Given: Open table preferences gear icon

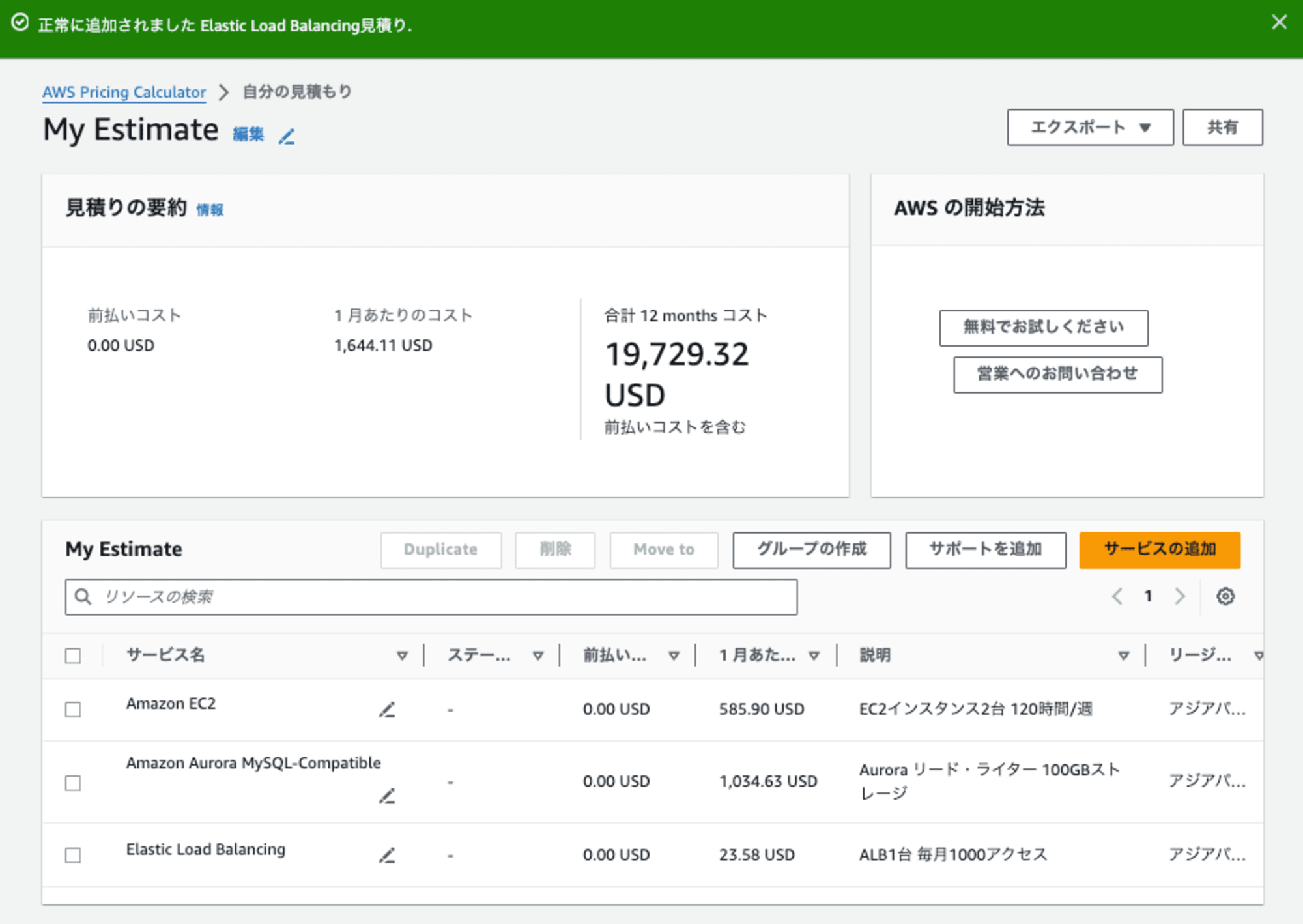Looking at the screenshot, I should [1225, 596].
